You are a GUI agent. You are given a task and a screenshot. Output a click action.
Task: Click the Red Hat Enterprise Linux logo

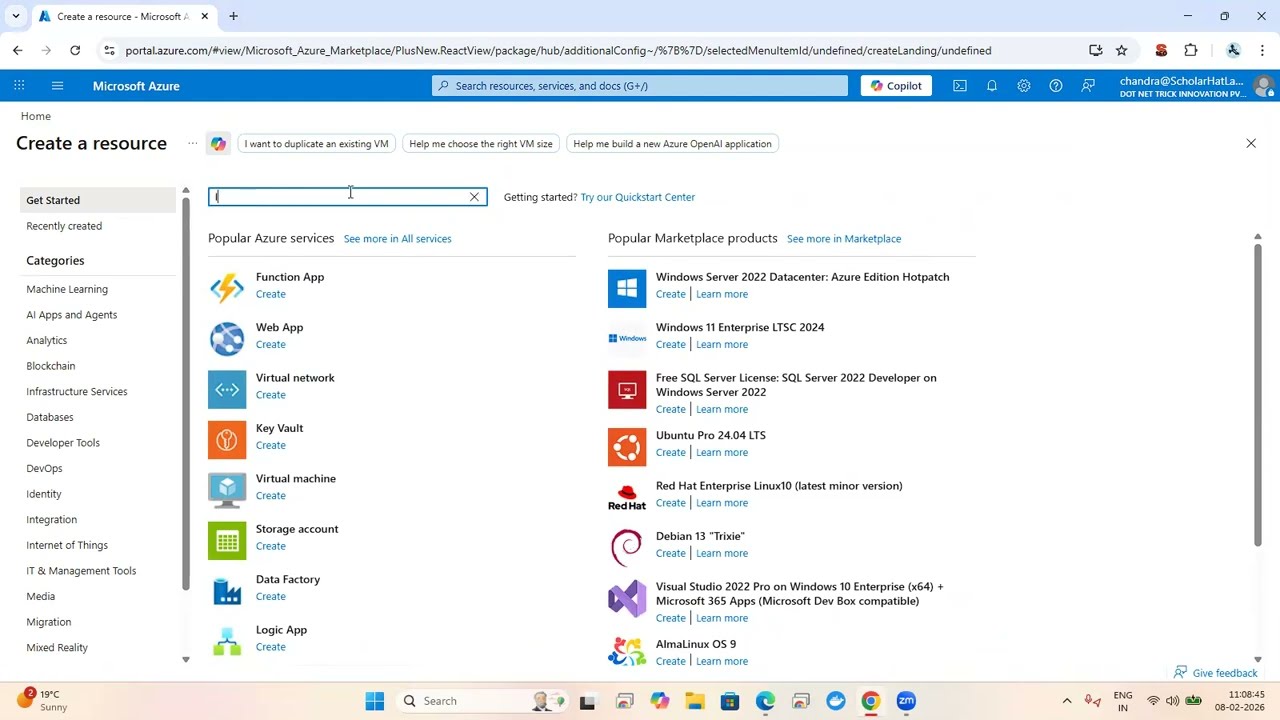click(x=627, y=497)
